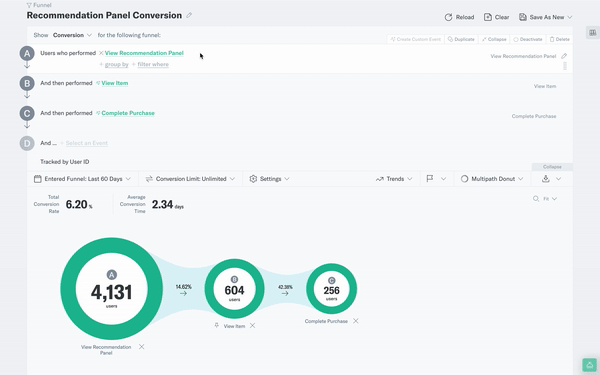Click the 604 users donut
This screenshot has height=375, width=600.
click(x=234, y=289)
